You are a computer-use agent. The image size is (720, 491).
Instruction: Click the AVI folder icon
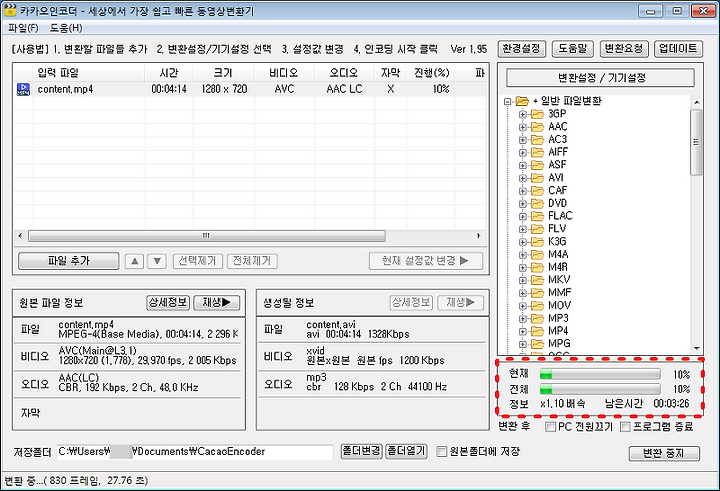tap(537, 178)
